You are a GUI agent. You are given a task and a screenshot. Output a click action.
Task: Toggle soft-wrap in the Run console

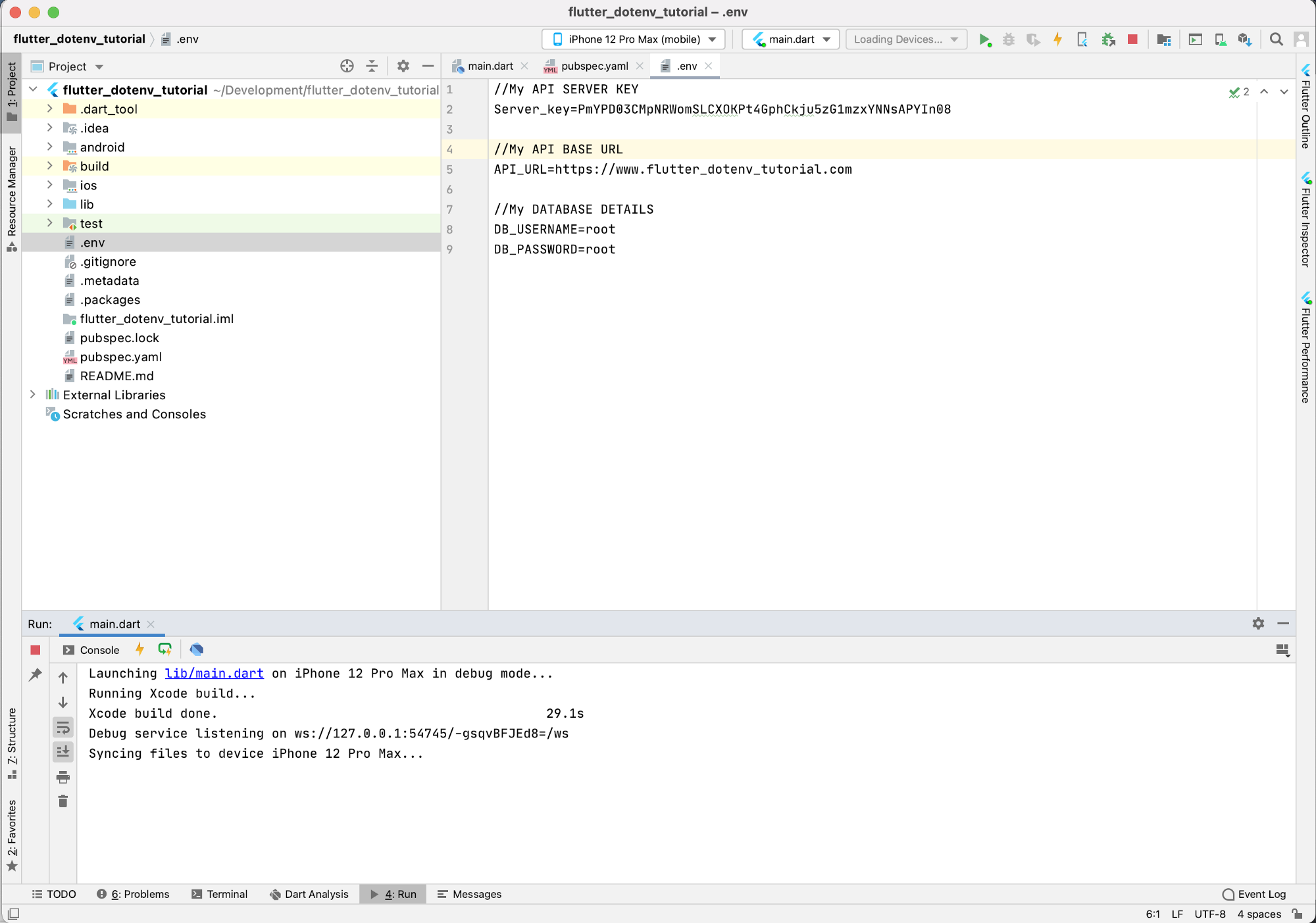[63, 727]
